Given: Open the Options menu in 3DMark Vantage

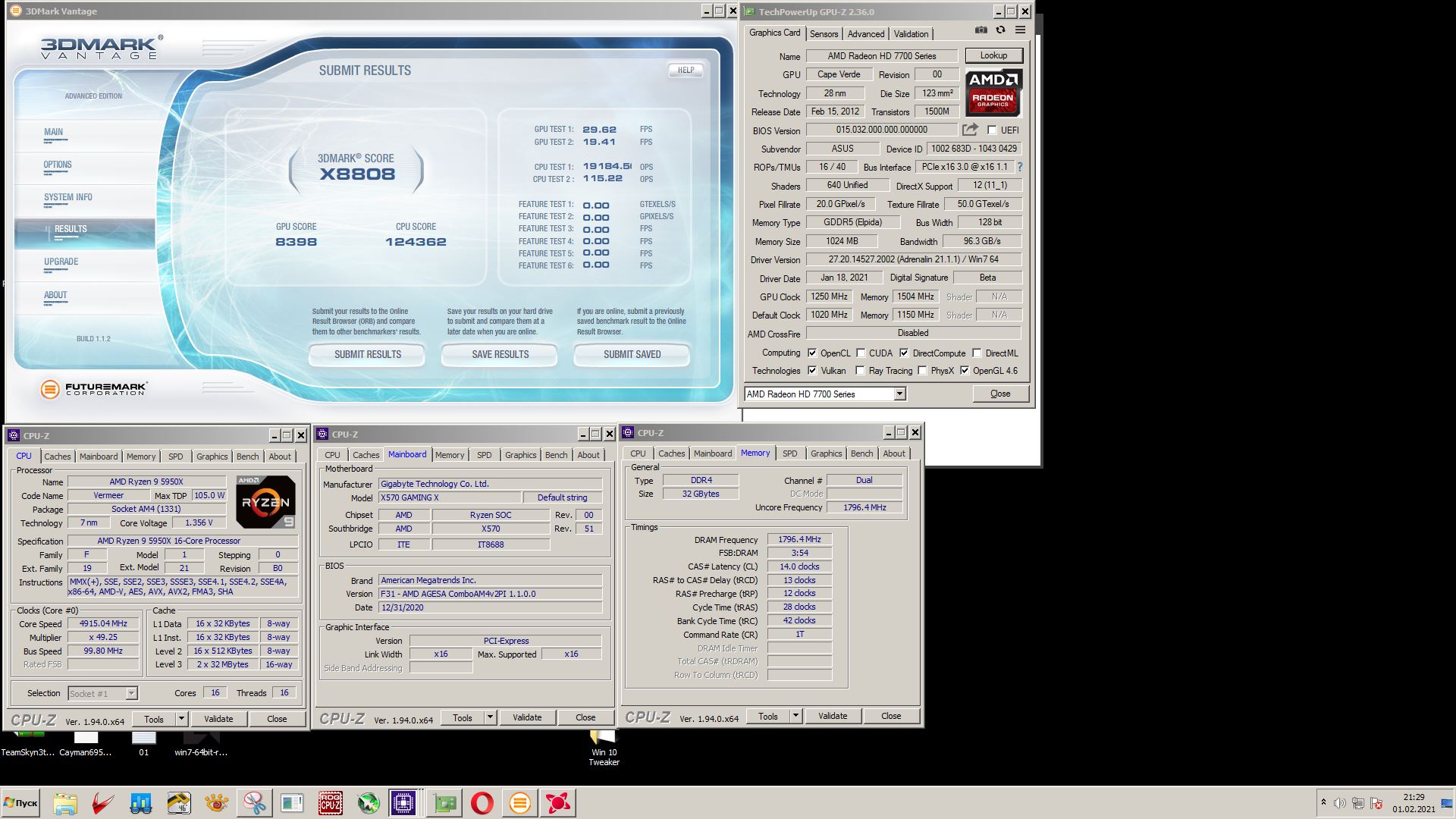Looking at the screenshot, I should pos(58,165).
